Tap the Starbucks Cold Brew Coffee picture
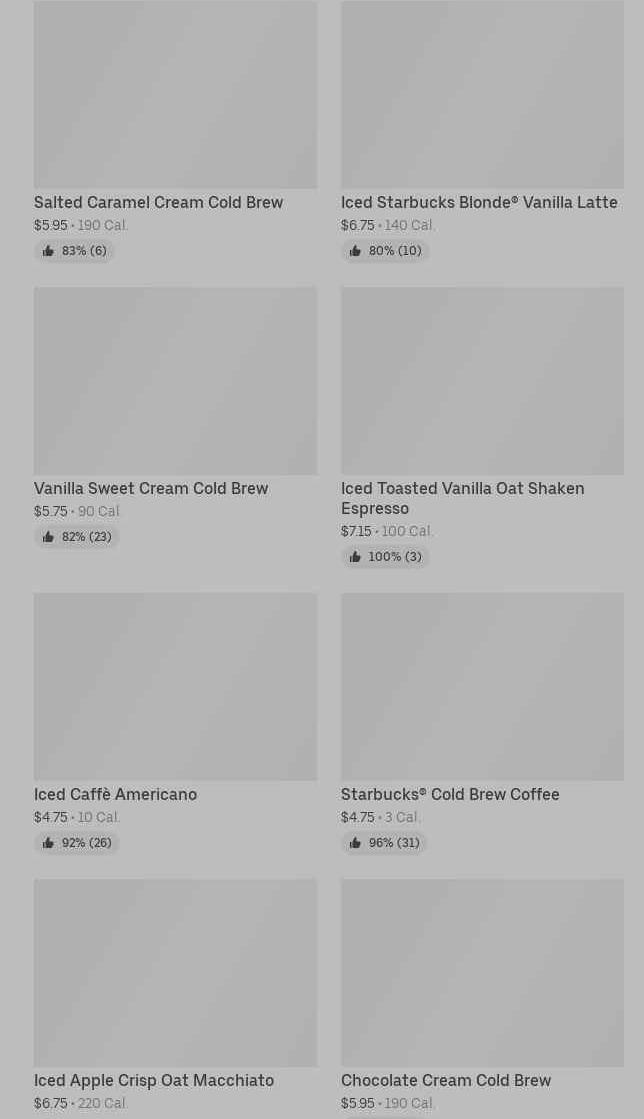Image resolution: width=644 pixels, height=1119 pixels. tap(482, 687)
